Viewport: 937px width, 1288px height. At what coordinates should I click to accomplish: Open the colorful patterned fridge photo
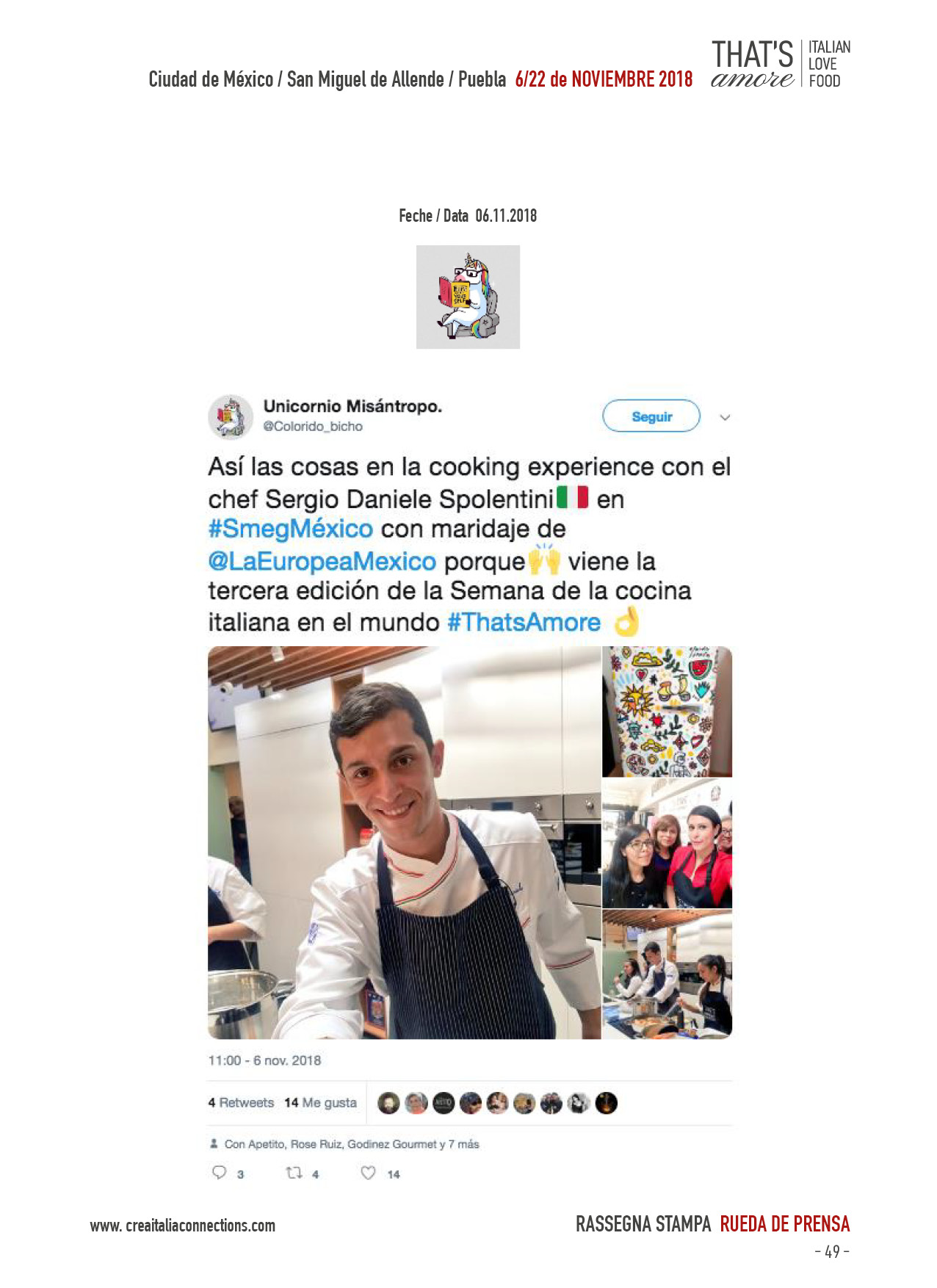point(667,712)
